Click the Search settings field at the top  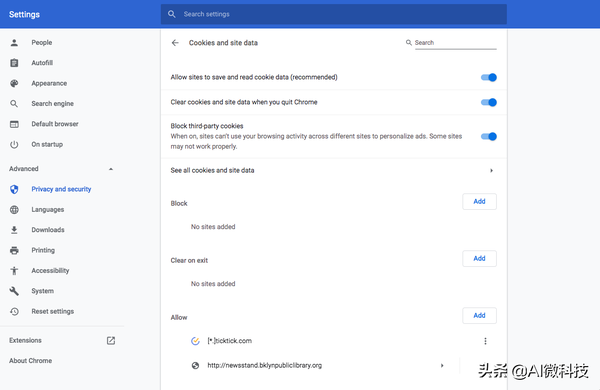pos(334,14)
